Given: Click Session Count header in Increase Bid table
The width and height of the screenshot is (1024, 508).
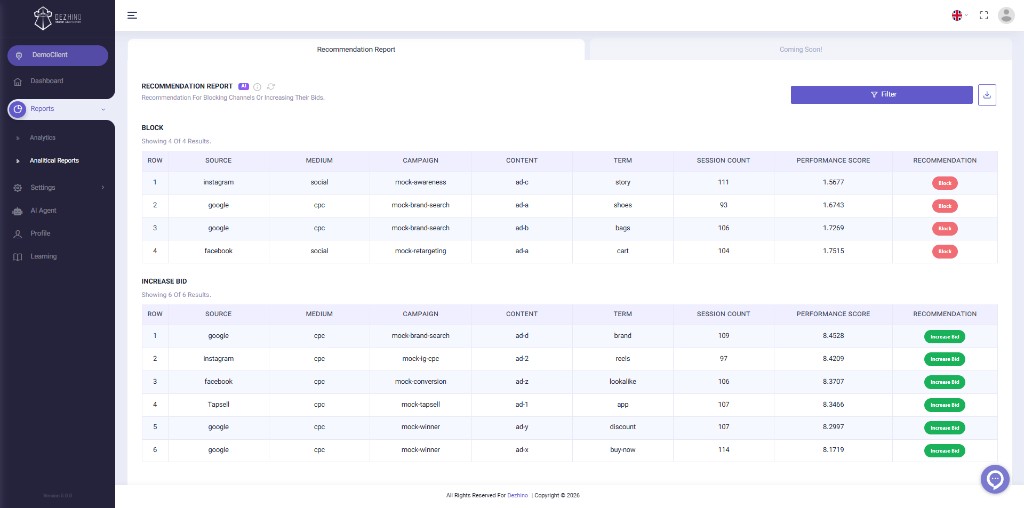Looking at the screenshot, I should coord(723,314).
